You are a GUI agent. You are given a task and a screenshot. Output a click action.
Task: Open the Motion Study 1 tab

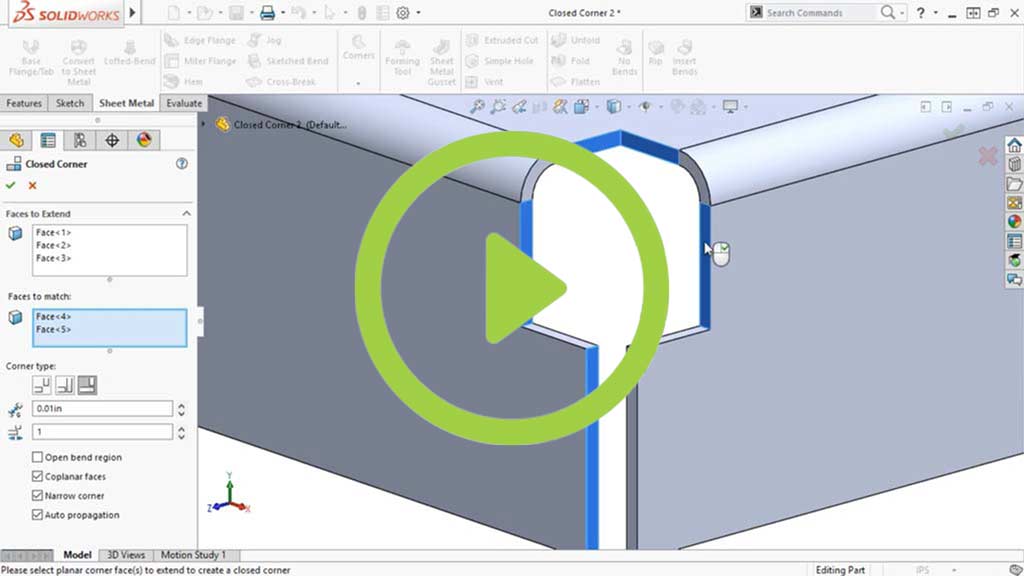pos(193,555)
